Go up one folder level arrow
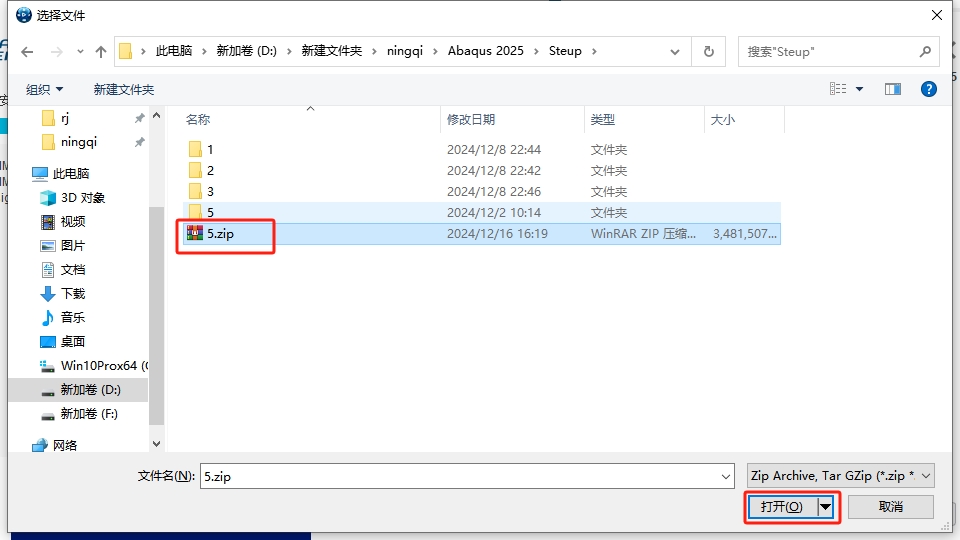 coord(101,51)
